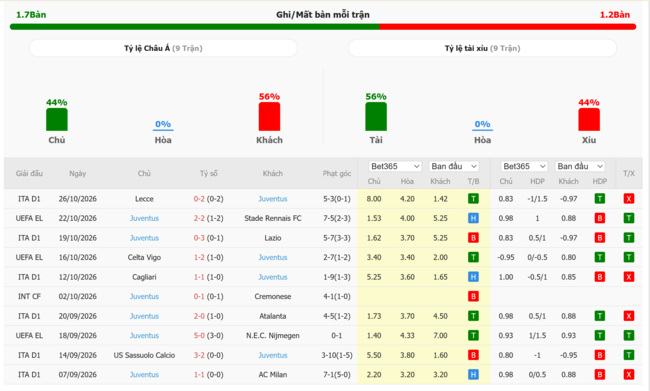Click the Phạt góc column header
Screen dimensions: 650x391
pos(337,173)
